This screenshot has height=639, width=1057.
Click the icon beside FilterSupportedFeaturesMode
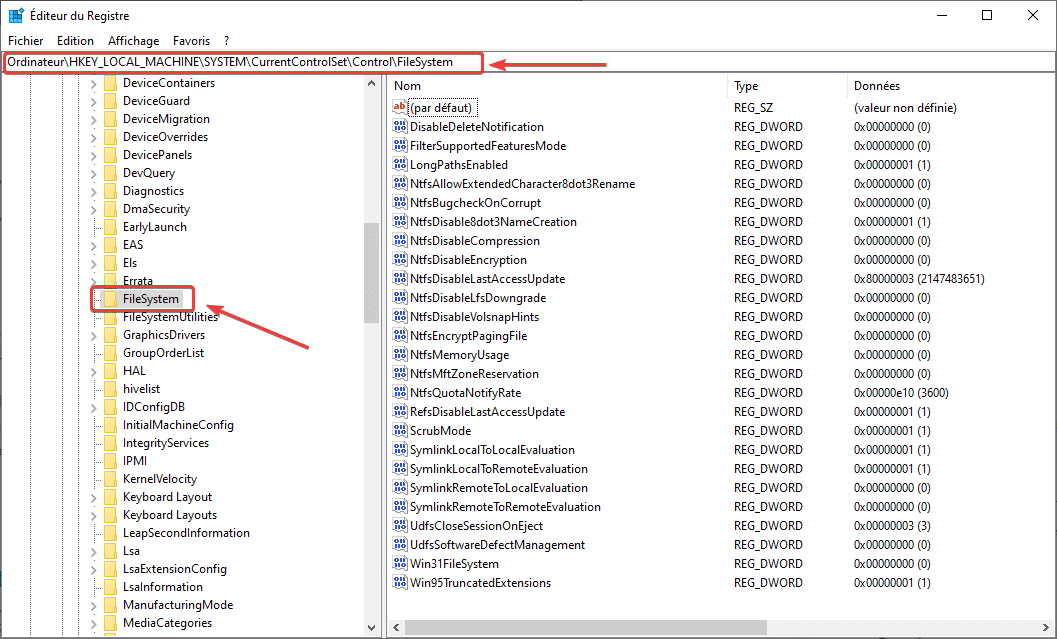400,146
